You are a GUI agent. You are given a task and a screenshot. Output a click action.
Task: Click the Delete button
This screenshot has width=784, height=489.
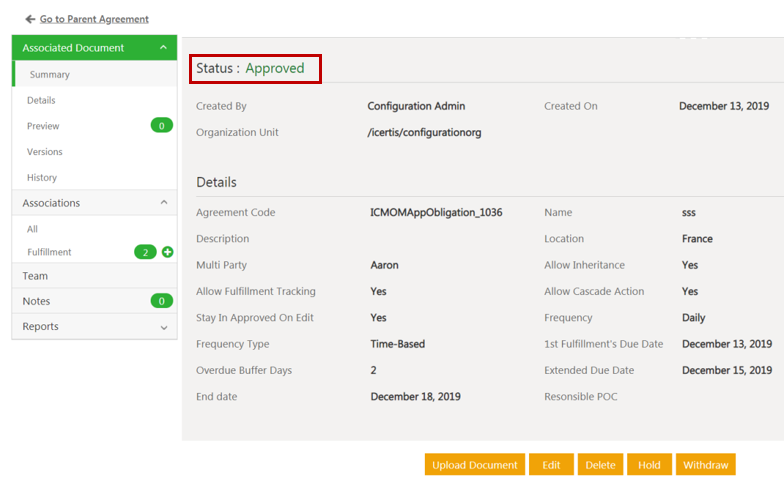coord(600,465)
